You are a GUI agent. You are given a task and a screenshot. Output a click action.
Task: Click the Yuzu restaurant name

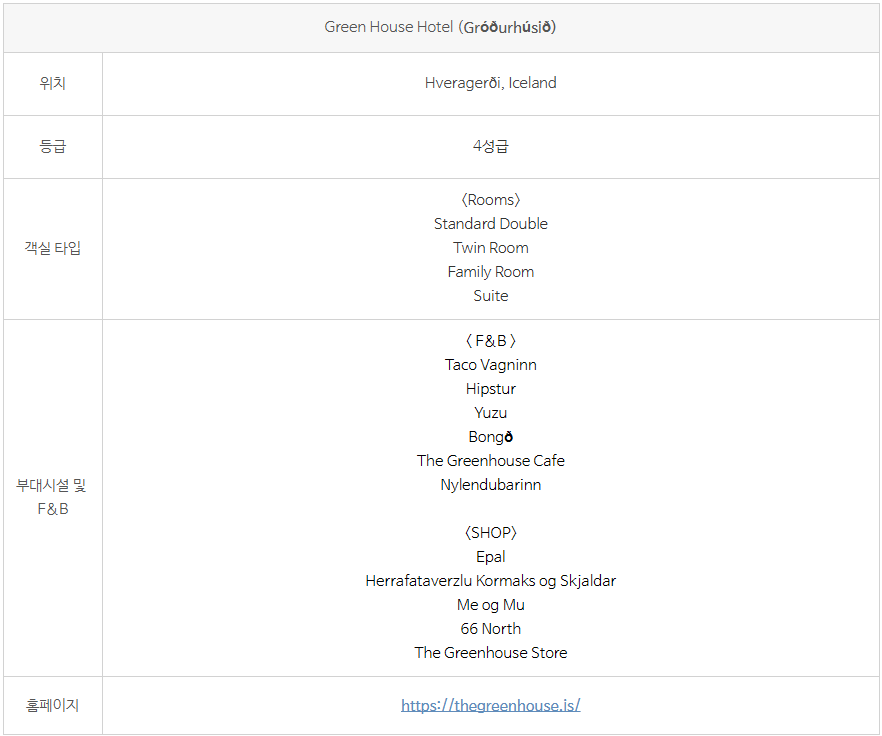[x=490, y=413]
